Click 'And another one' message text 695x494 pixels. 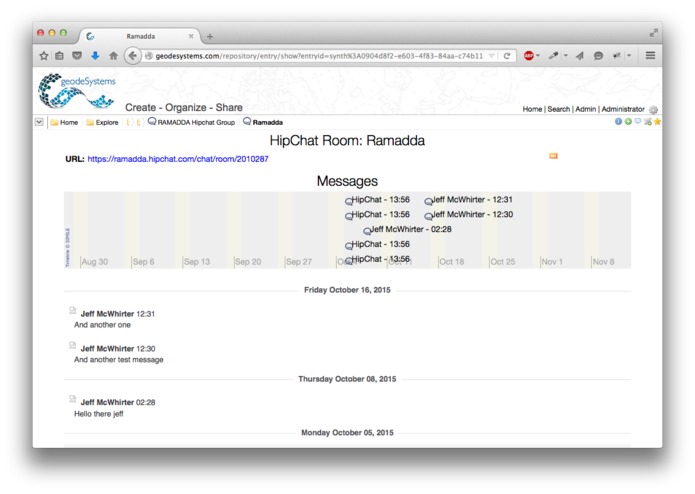tap(102, 325)
